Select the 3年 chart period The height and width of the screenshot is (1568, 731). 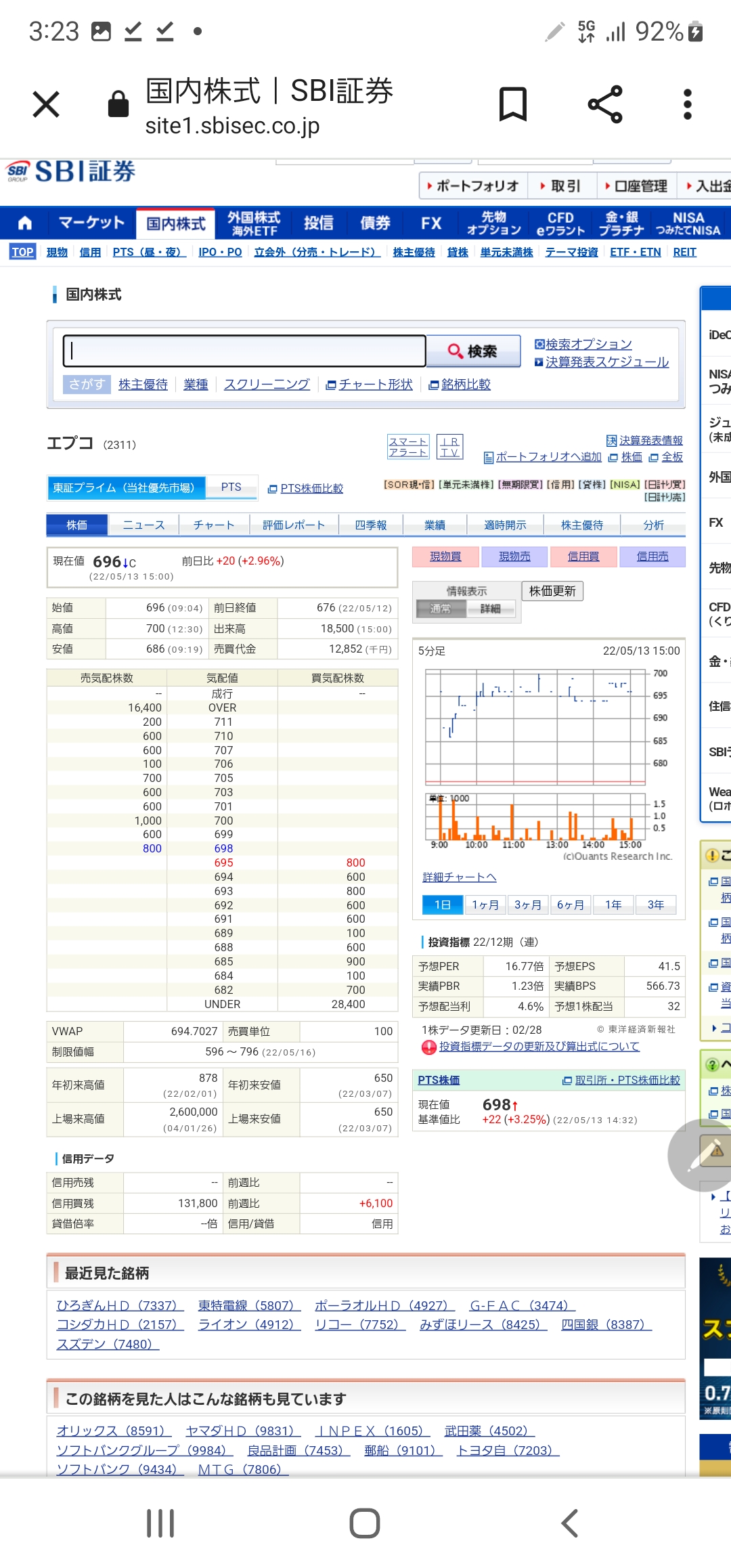coord(656,905)
